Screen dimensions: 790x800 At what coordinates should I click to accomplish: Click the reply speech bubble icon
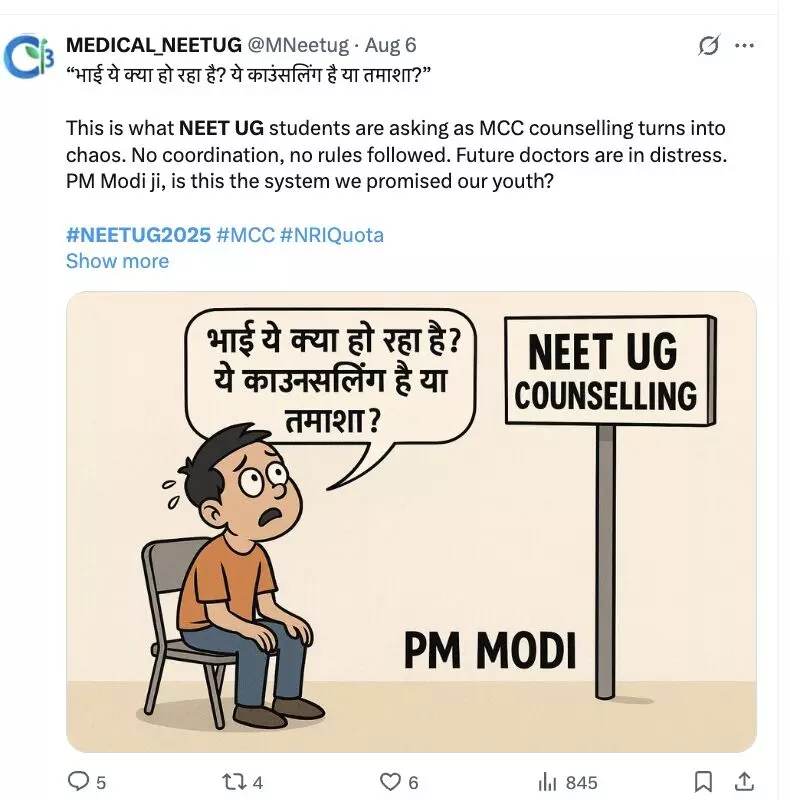(78, 782)
